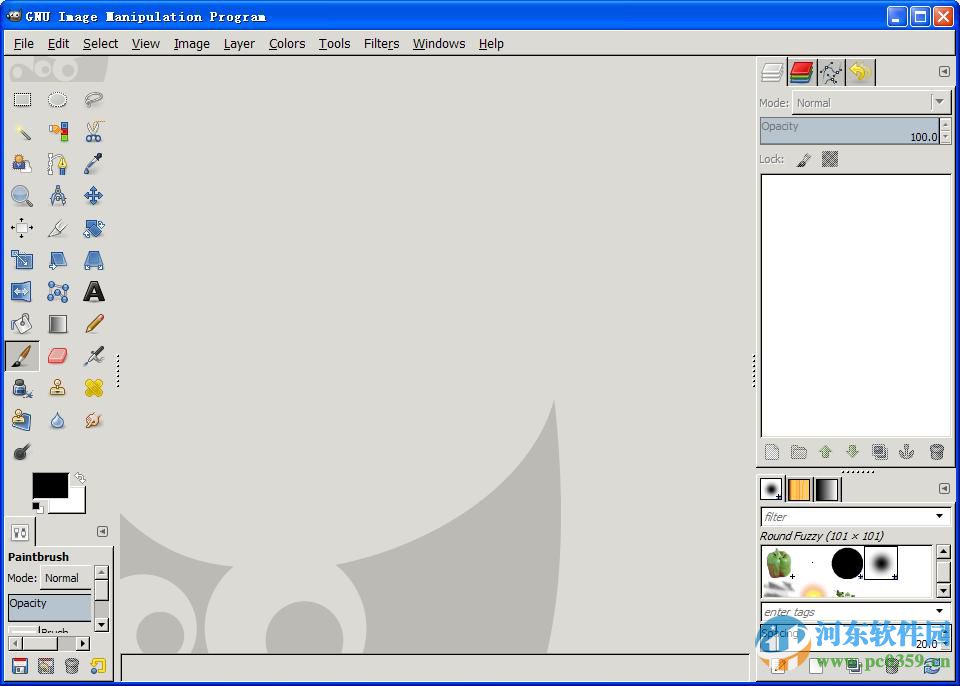The height and width of the screenshot is (686, 960).
Task: Expand the brush filter dropdown arrow
Action: tap(939, 517)
